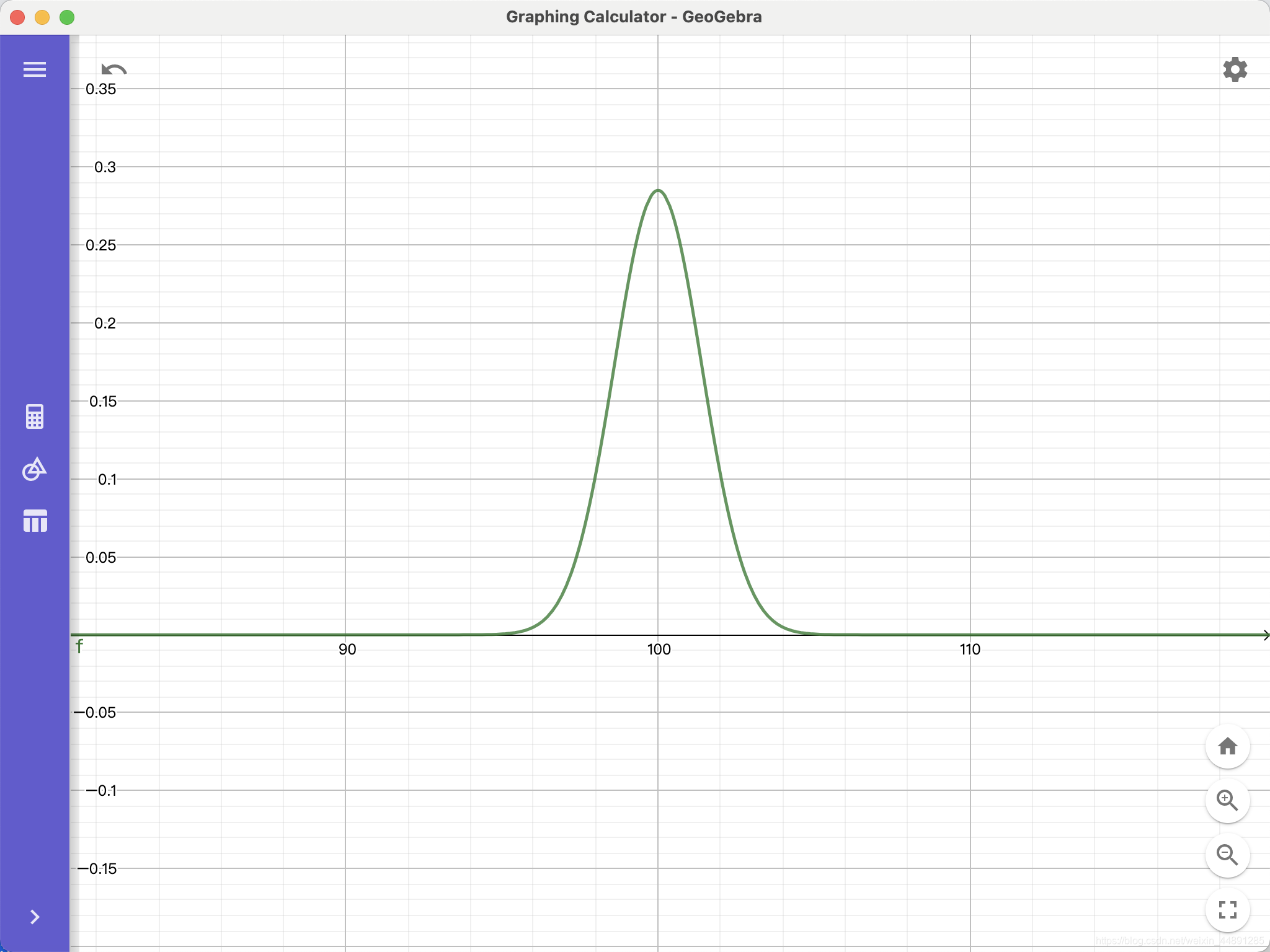Click the x-axis label 90
Screen dimensions: 1270x952
[x=347, y=650]
